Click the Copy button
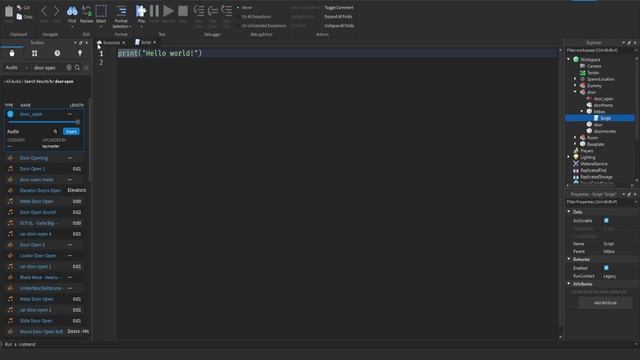The height and width of the screenshot is (360, 640). click(24, 17)
